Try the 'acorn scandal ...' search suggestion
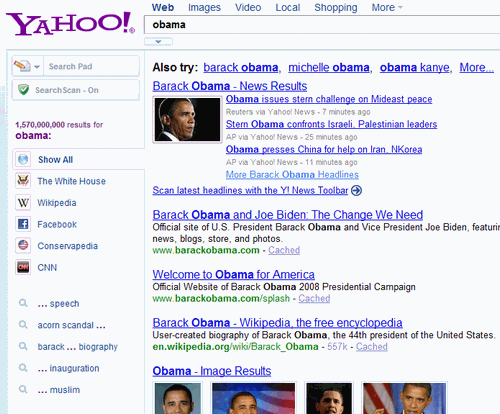 click(x=71, y=325)
